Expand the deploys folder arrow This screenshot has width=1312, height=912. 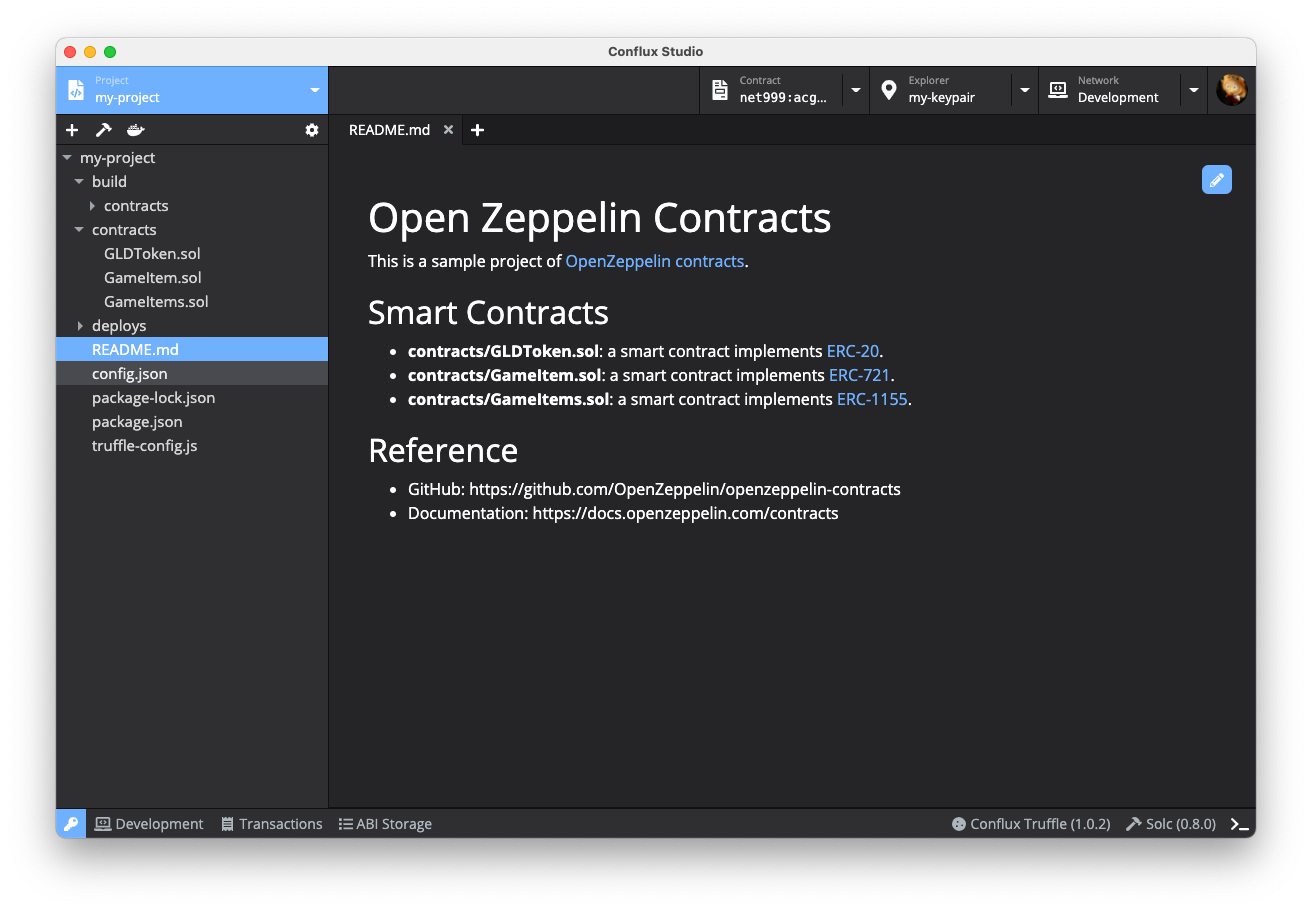[80, 326]
